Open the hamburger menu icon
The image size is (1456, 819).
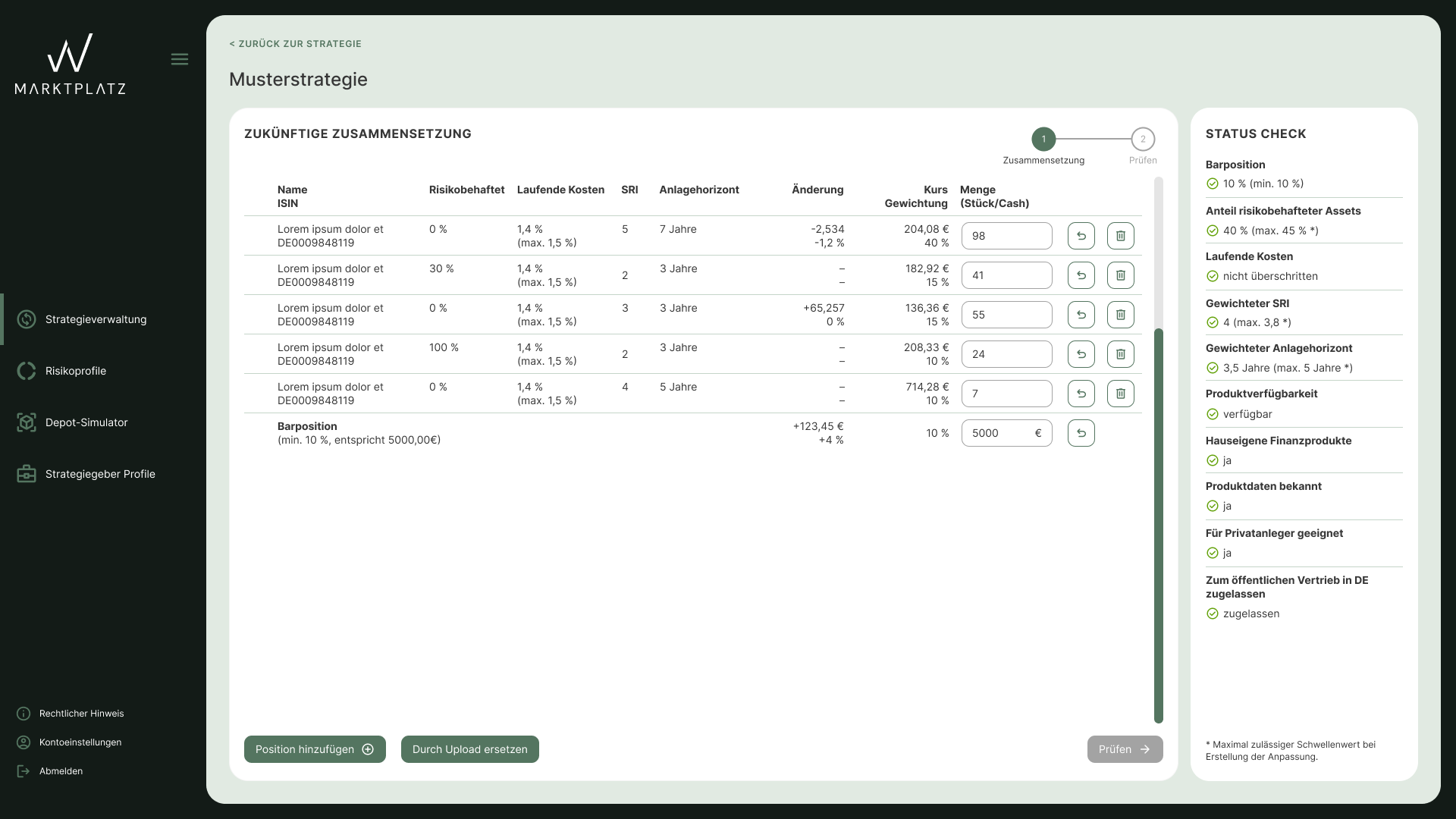(180, 59)
